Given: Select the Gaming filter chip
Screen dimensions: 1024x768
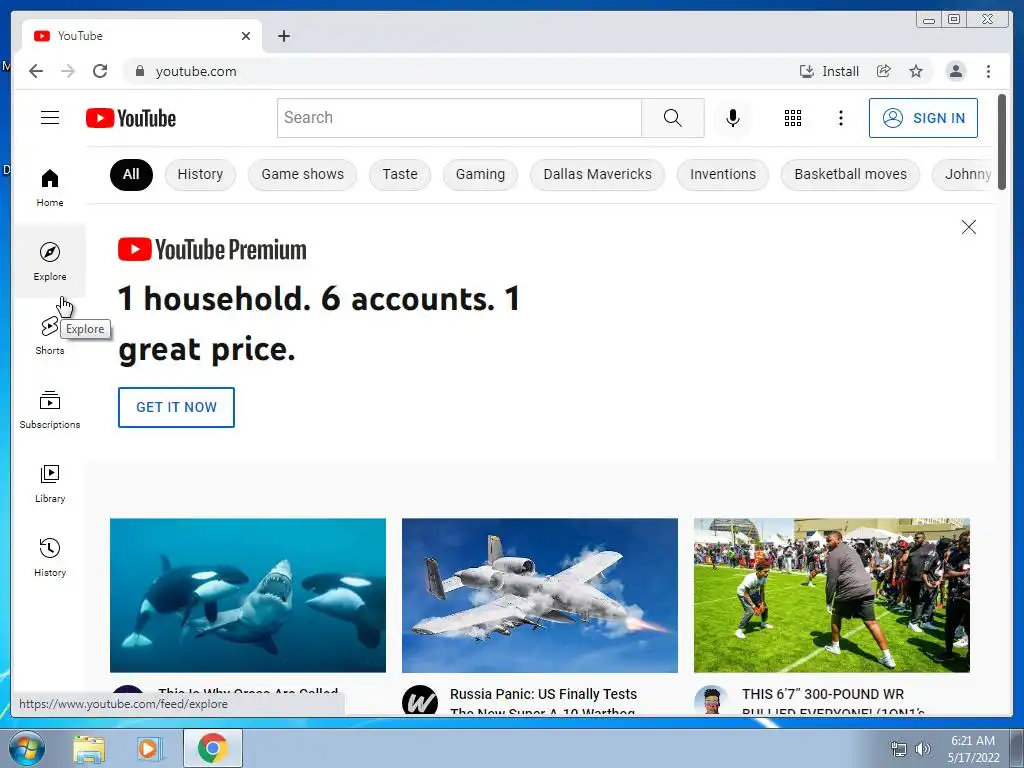Looking at the screenshot, I should (480, 174).
